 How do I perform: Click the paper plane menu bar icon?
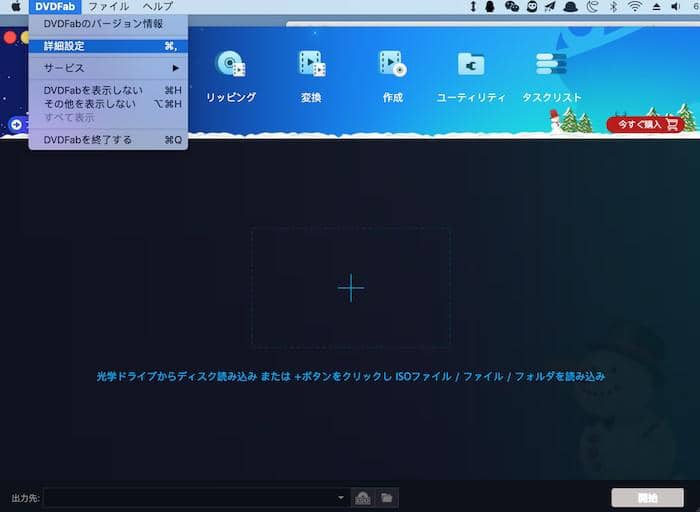[550, 6]
